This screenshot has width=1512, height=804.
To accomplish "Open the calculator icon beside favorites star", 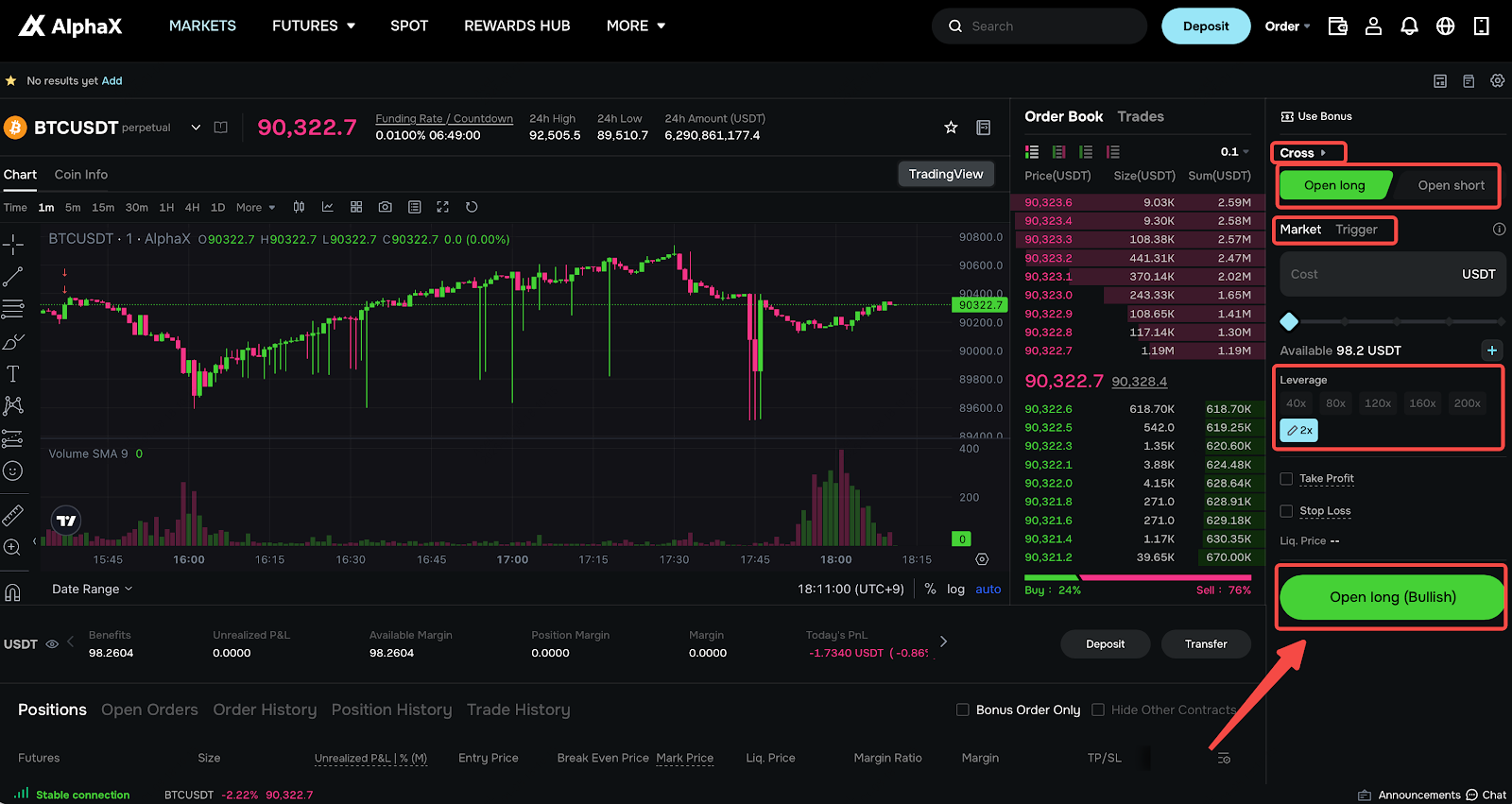I will pos(983,128).
